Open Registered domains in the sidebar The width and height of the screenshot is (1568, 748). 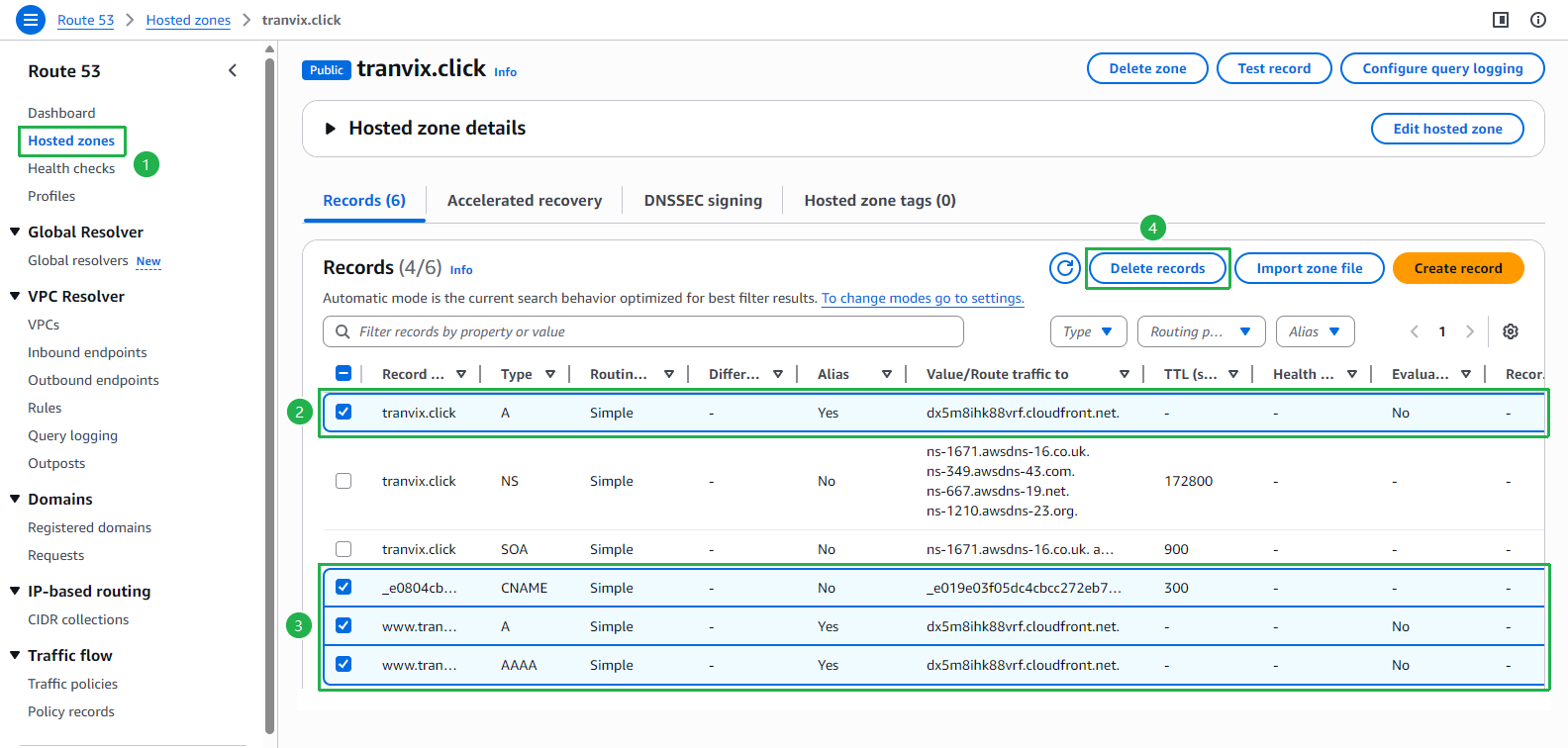point(89,527)
